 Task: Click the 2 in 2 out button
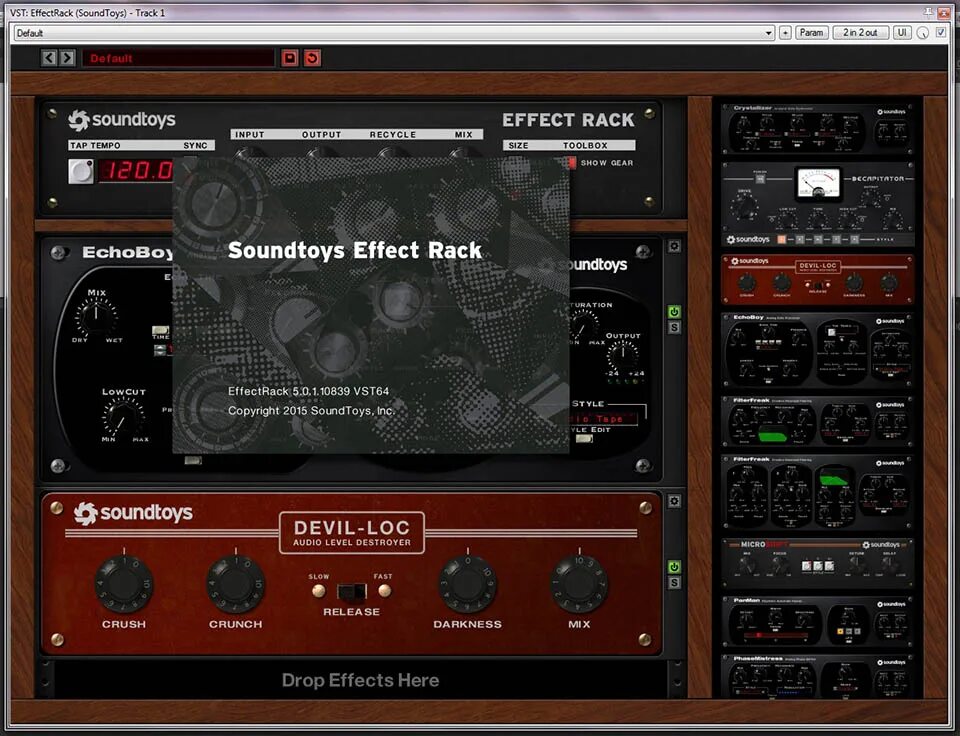click(x=860, y=33)
